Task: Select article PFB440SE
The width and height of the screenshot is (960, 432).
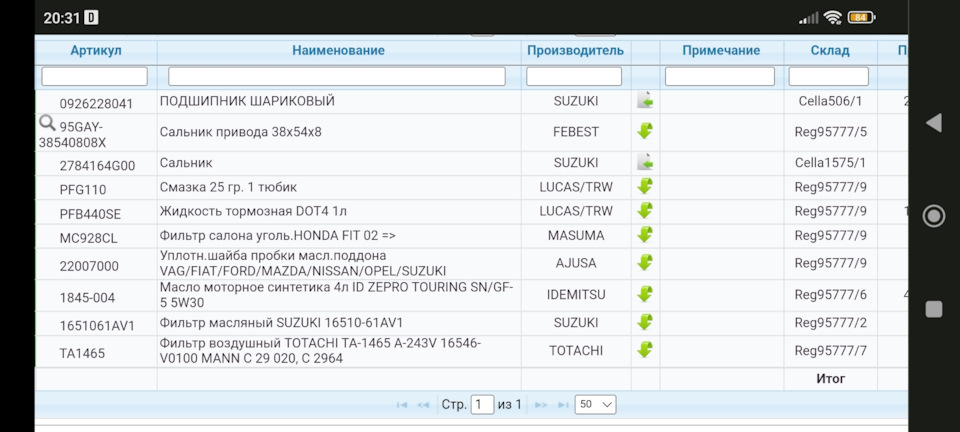Action: 90,214
